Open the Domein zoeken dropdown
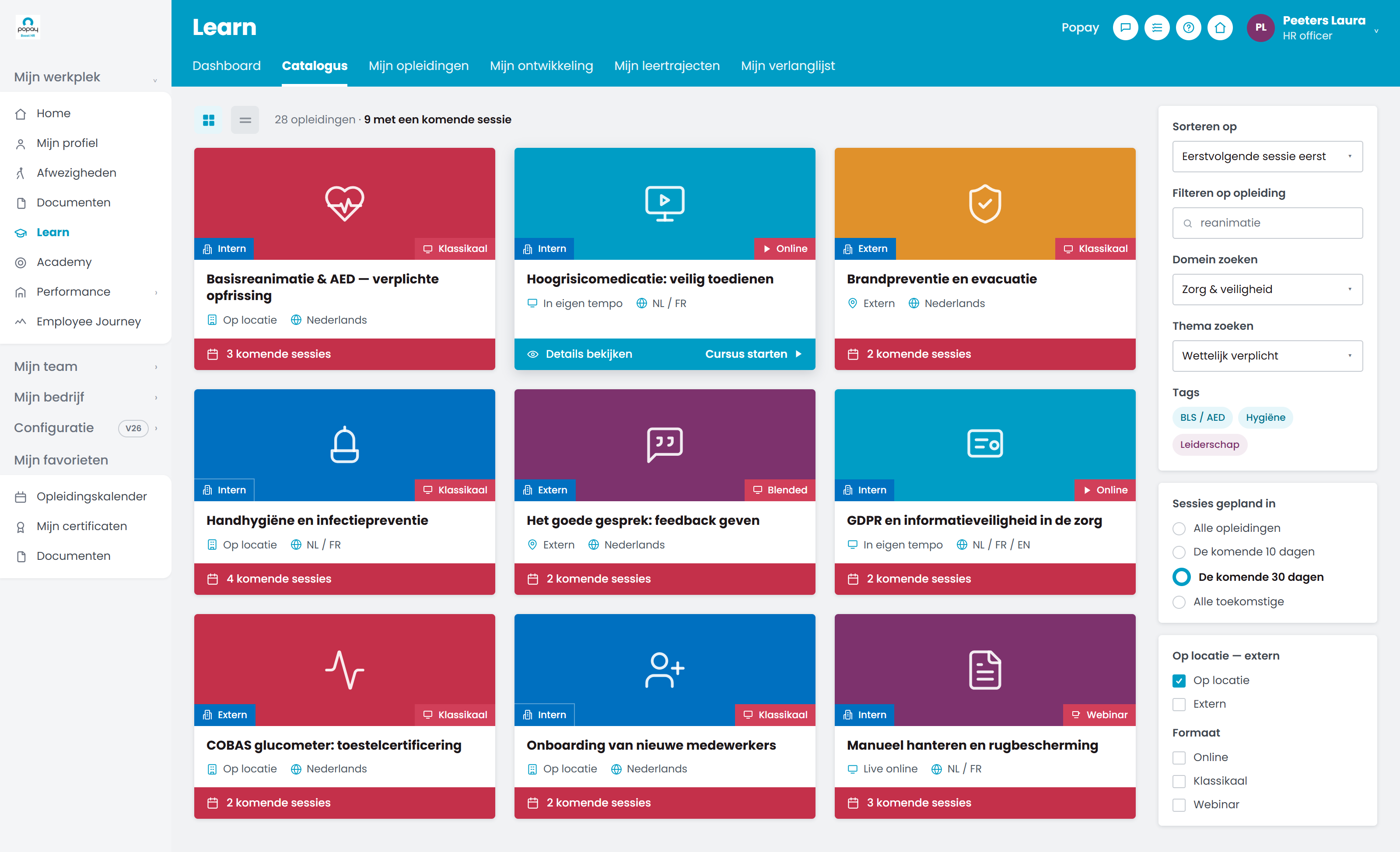The height and width of the screenshot is (852, 1400). pyautogui.click(x=1267, y=289)
